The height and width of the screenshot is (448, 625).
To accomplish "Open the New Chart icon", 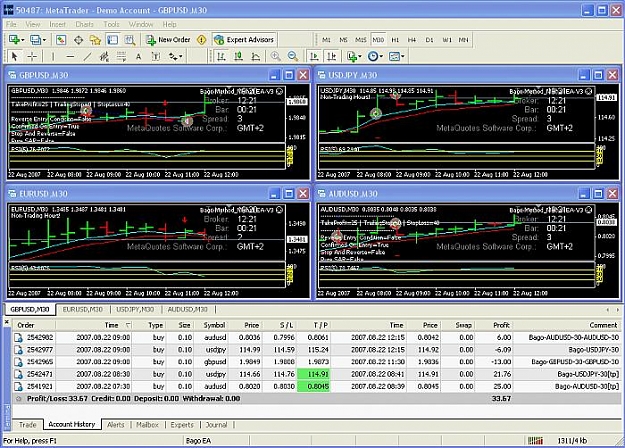I will point(14,40).
